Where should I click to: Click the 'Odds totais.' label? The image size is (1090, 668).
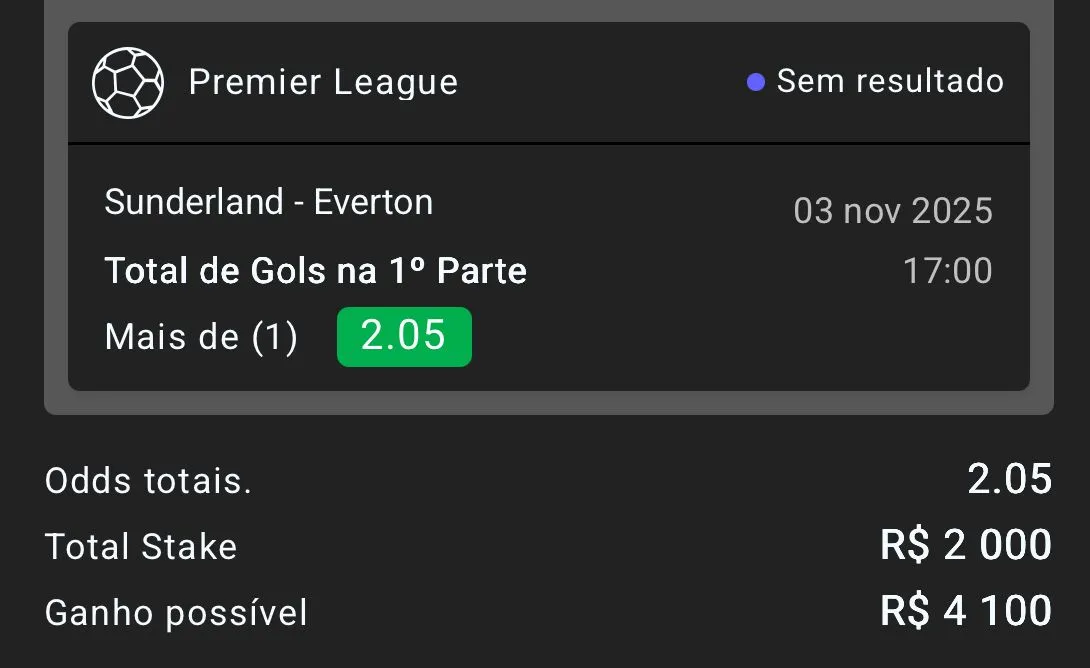148,482
